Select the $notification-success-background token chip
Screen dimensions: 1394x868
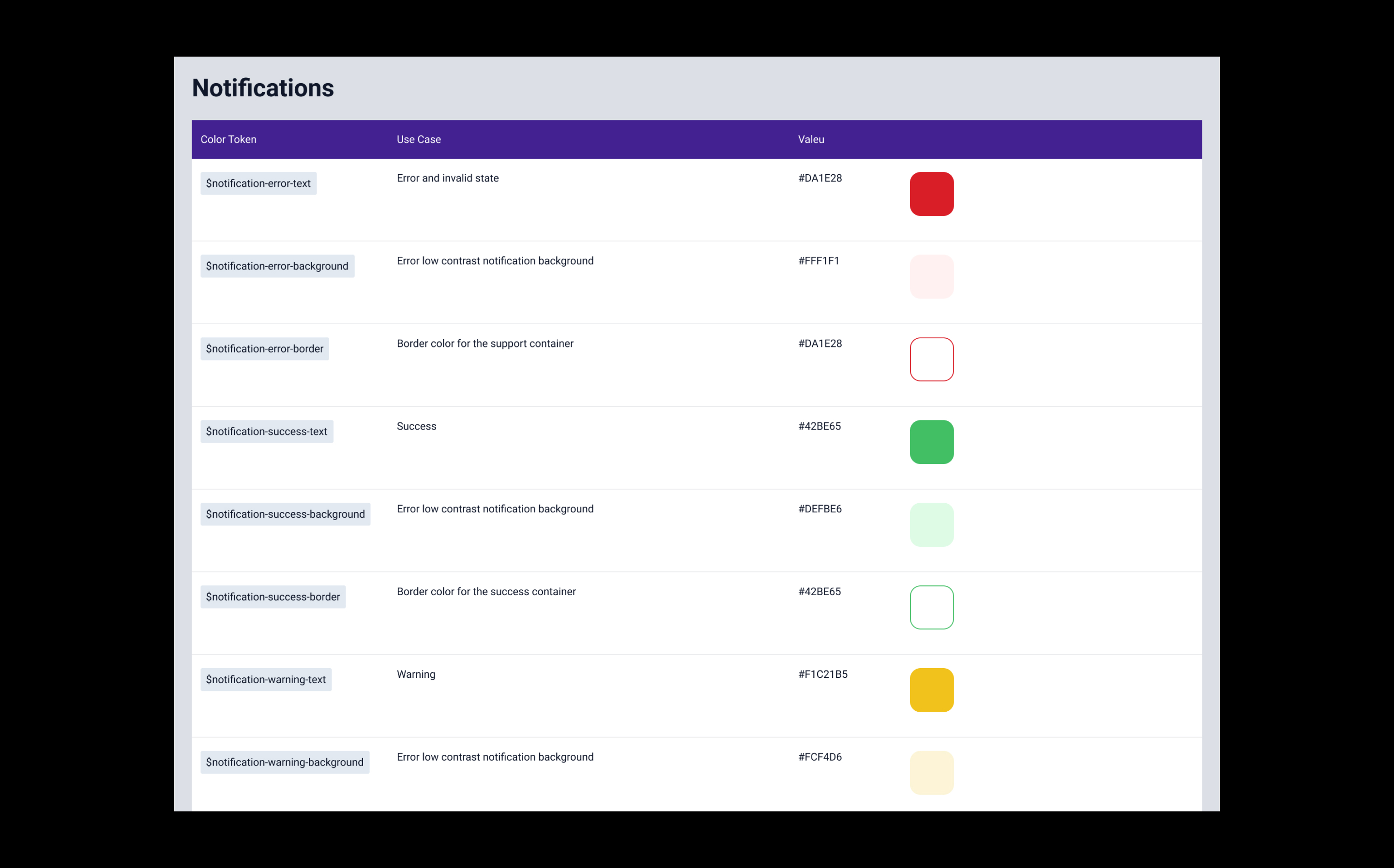[286, 514]
